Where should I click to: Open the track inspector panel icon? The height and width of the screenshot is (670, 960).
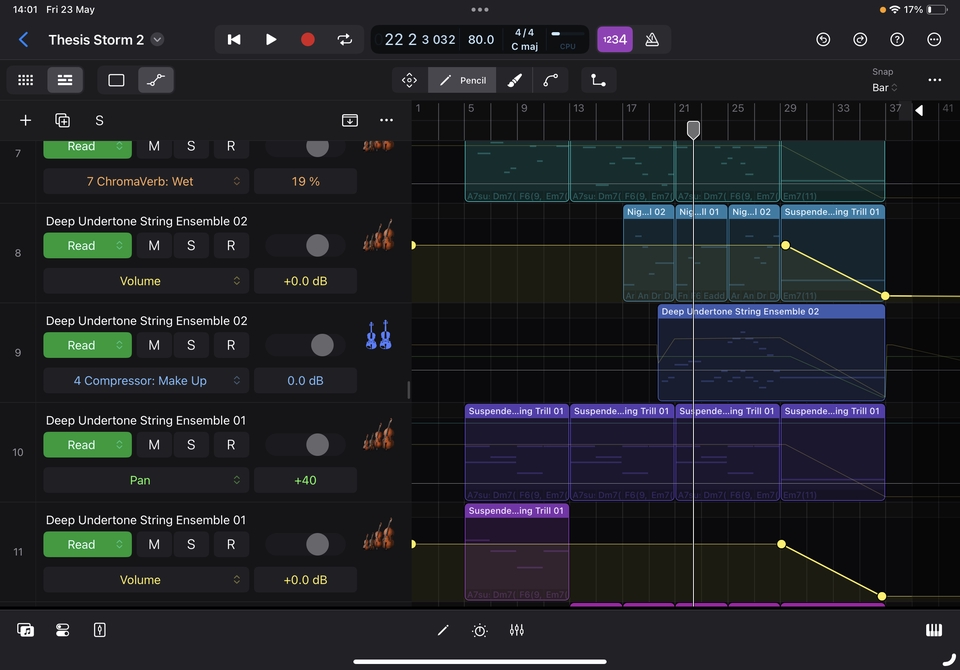click(x=100, y=630)
